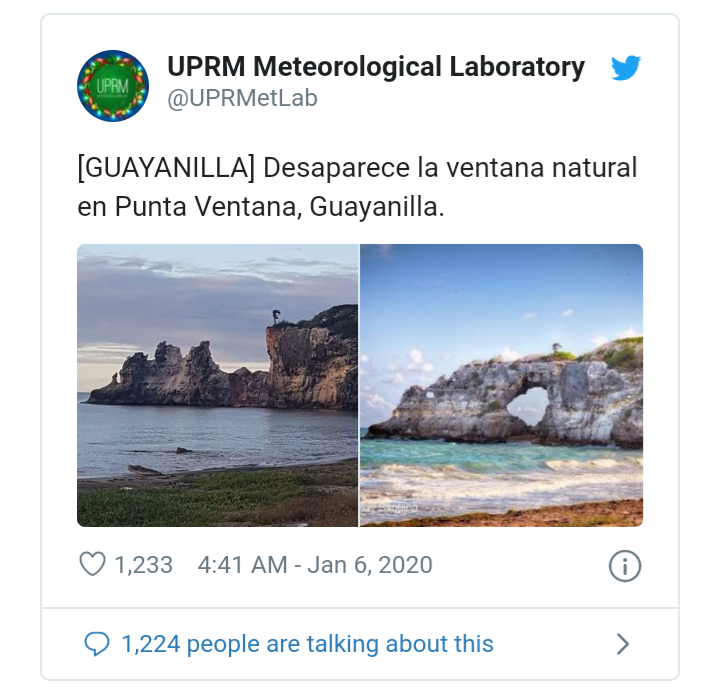720x688 pixels.
Task: Click the UPRM profile avatar
Action: click(113, 86)
